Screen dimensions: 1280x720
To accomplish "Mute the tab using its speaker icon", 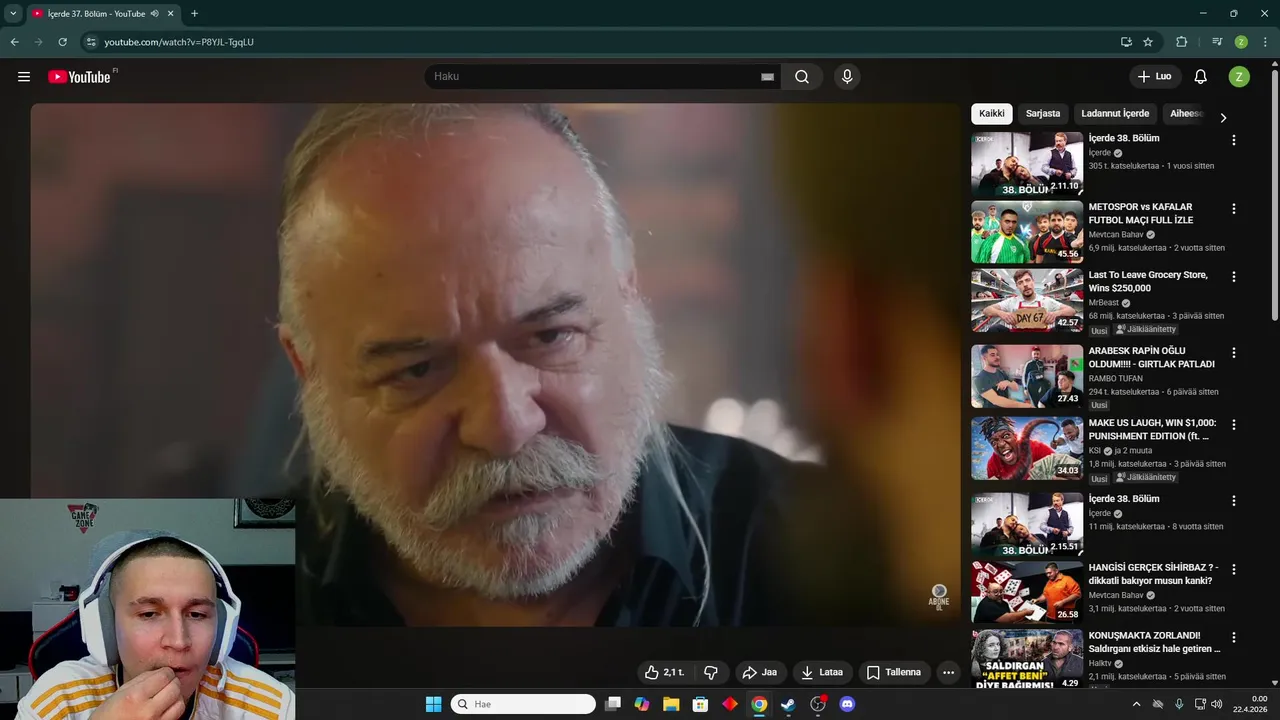I will pyautogui.click(x=155, y=14).
